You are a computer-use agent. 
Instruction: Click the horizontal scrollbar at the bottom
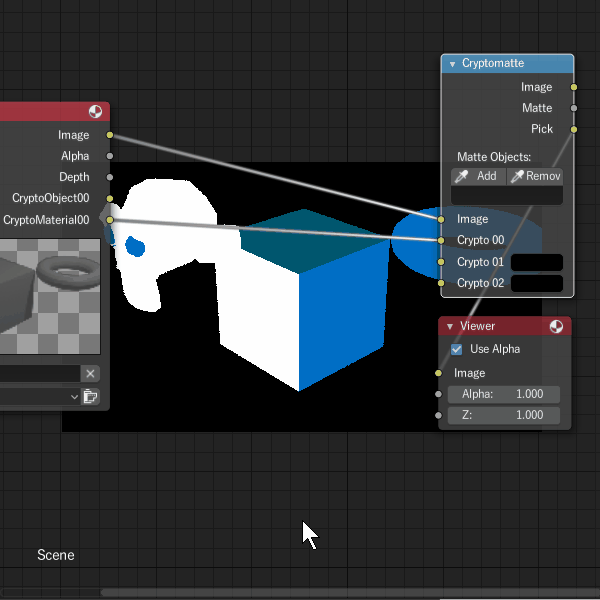pyautogui.click(x=350, y=592)
